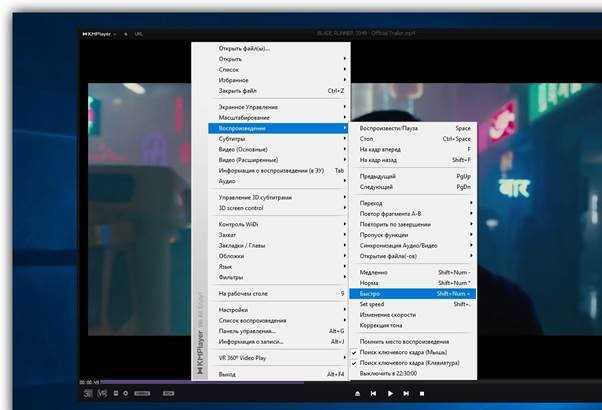The width and height of the screenshot is (602, 410).
Task: Expand the Аудио submenu
Action: click(x=278, y=181)
